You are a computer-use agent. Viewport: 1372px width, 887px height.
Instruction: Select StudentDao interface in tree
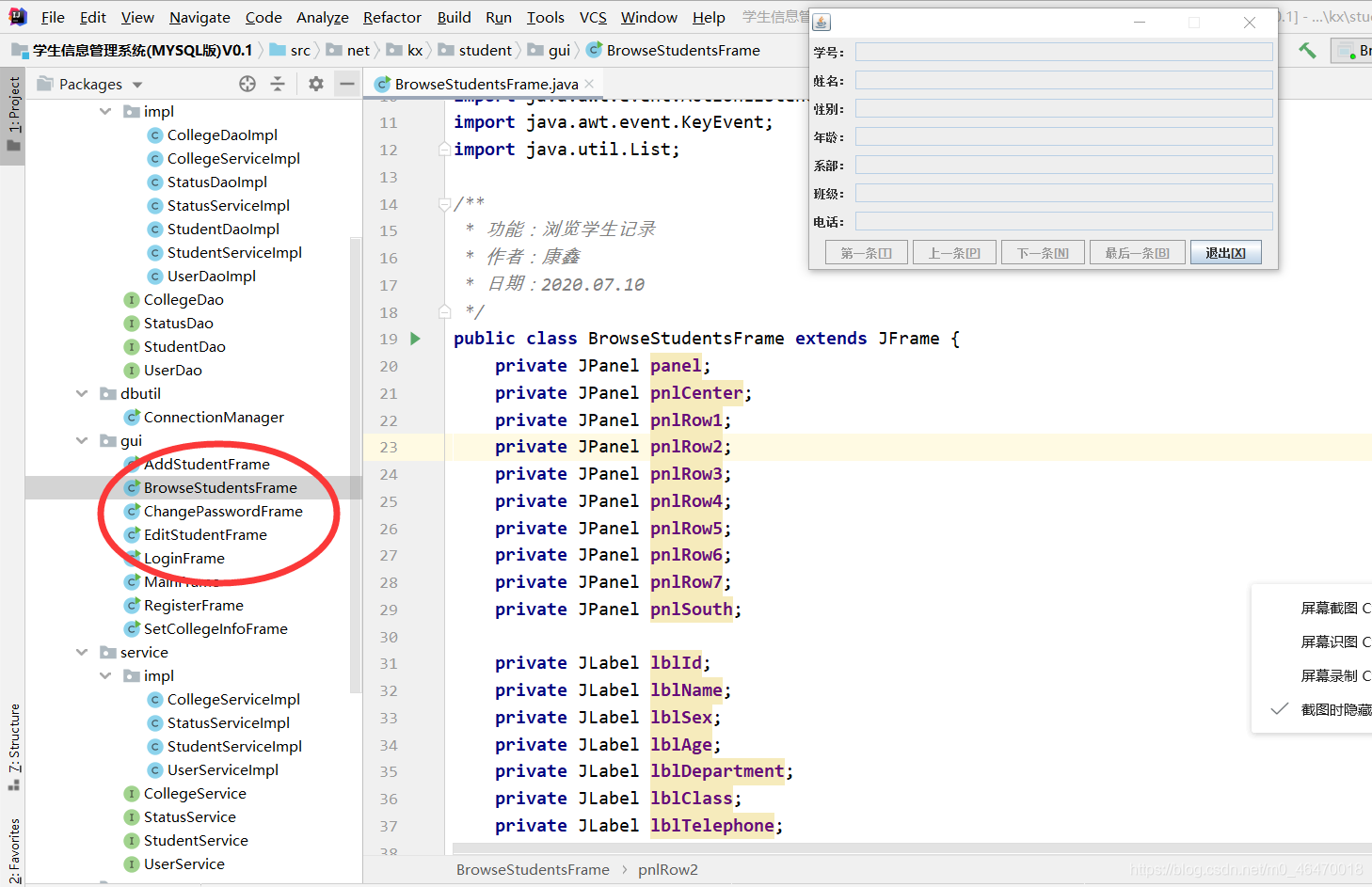click(184, 346)
